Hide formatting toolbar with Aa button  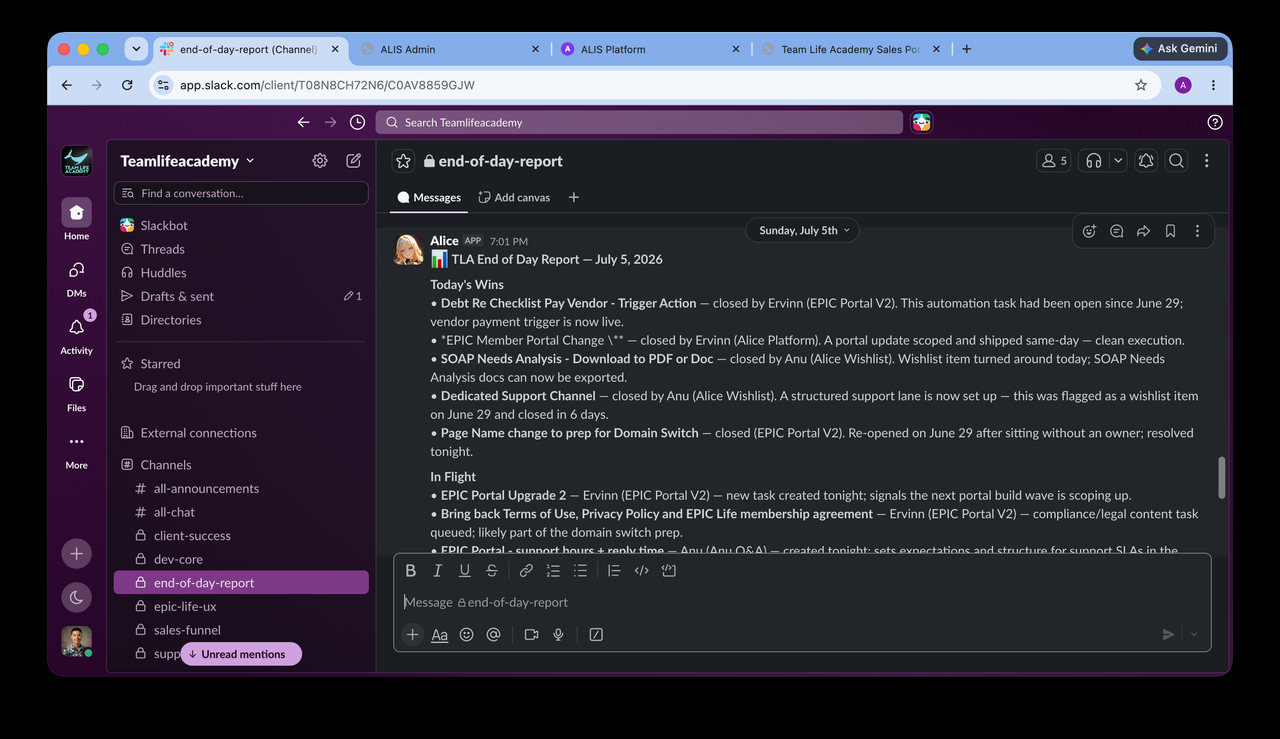[x=439, y=634]
